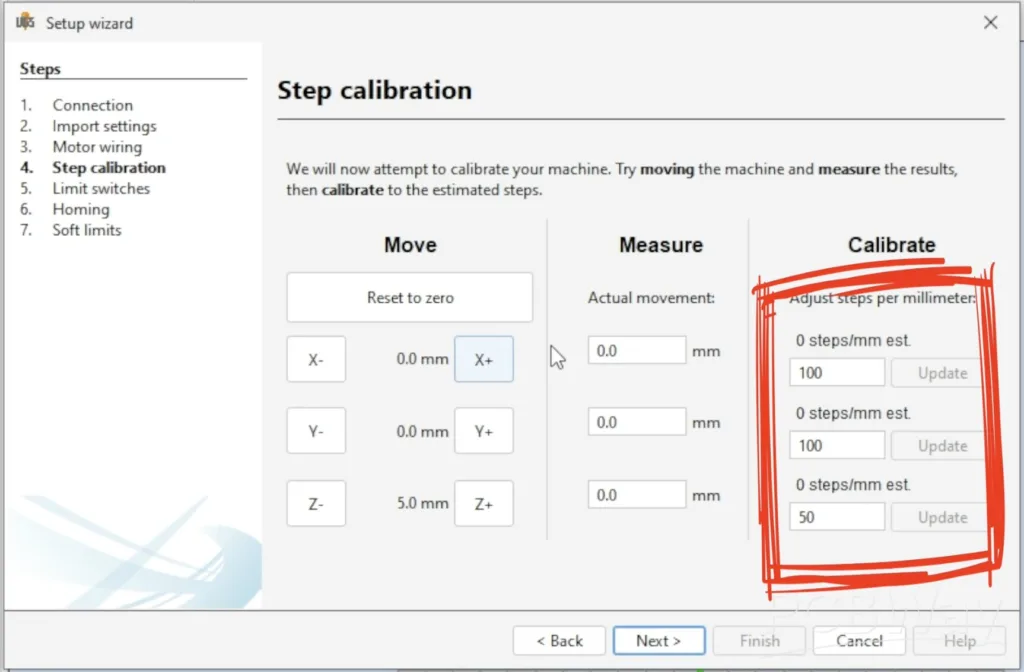Viewport: 1024px width, 672px height.
Task: Click the Y- move button
Action: click(x=316, y=432)
